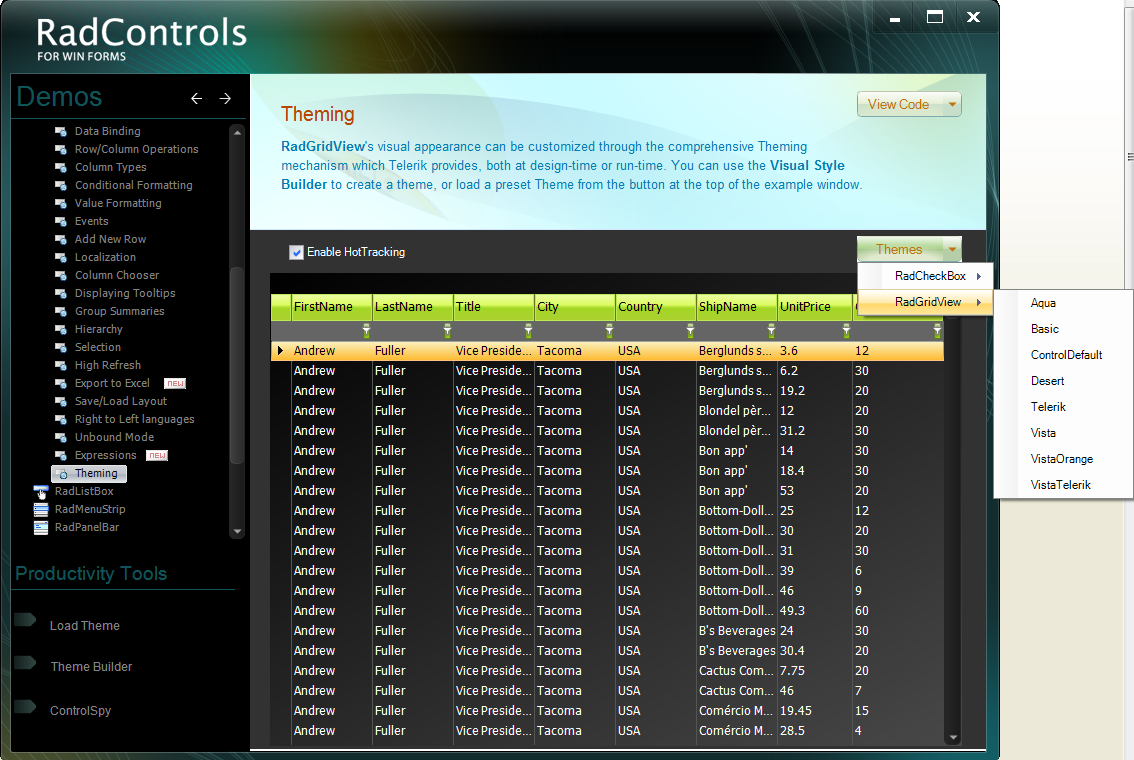Click the demo tree scroll-down arrow
This screenshot has height=760, width=1134.
[x=236, y=531]
